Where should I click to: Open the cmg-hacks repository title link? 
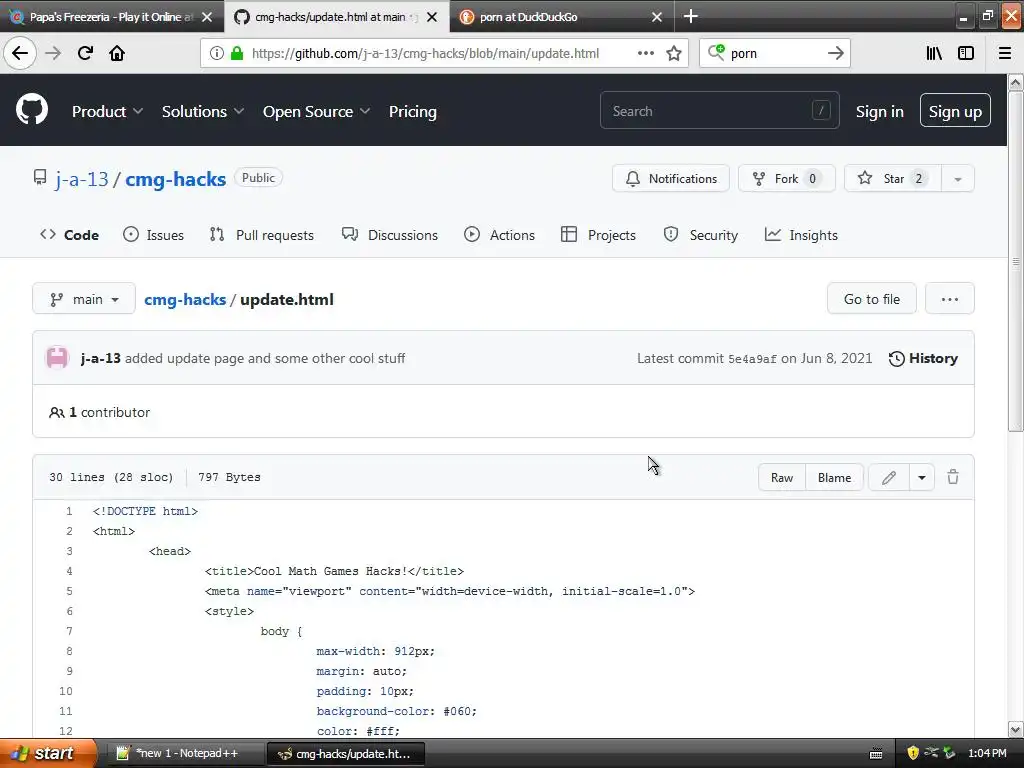coord(175,179)
